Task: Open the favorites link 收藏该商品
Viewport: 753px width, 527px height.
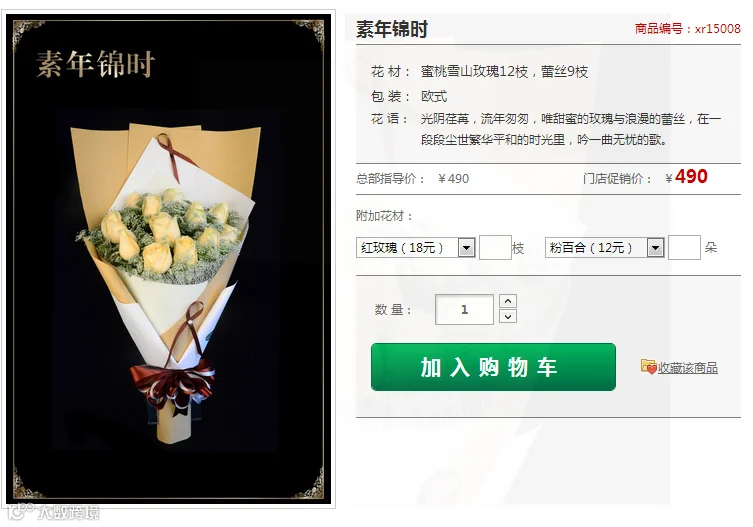Action: click(688, 368)
